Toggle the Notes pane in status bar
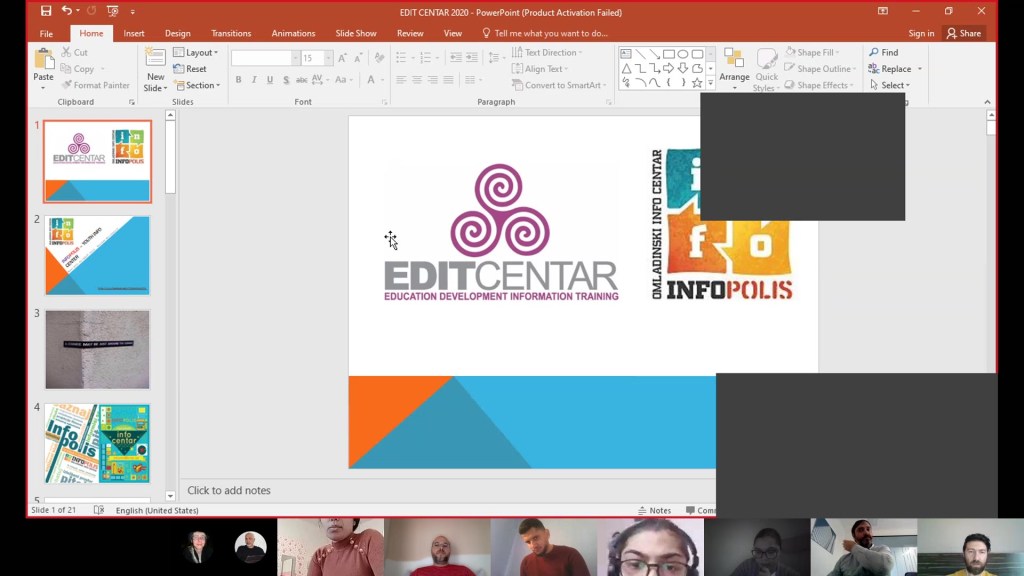The height and width of the screenshot is (576, 1024). click(x=654, y=510)
